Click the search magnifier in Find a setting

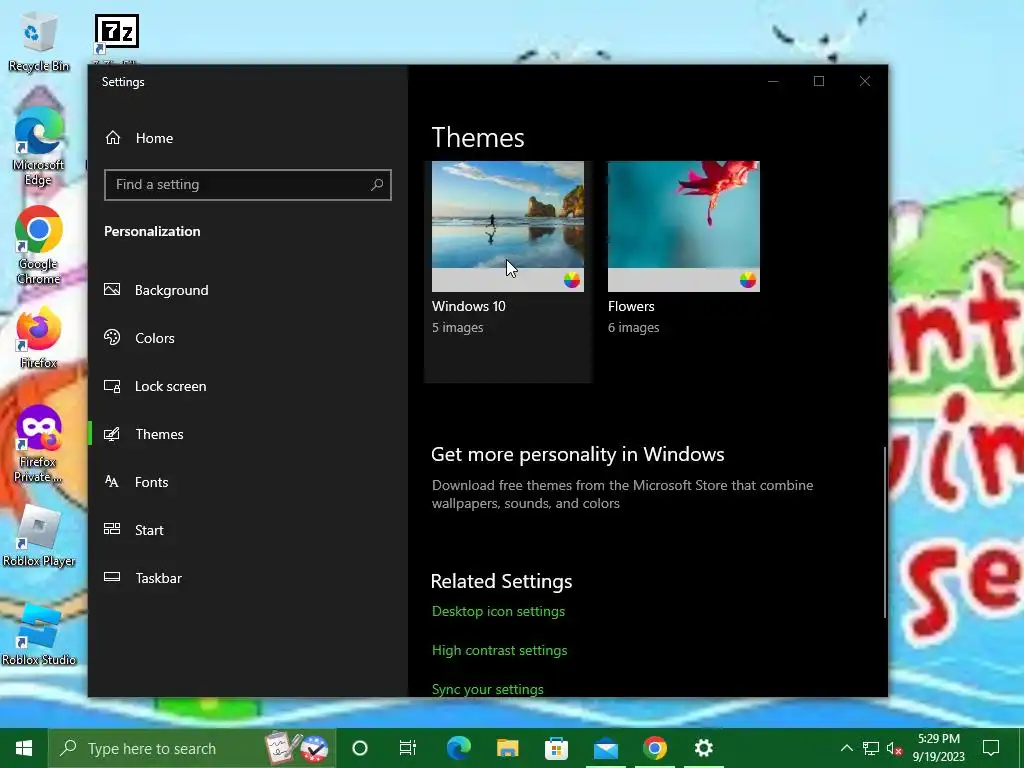[x=377, y=185]
